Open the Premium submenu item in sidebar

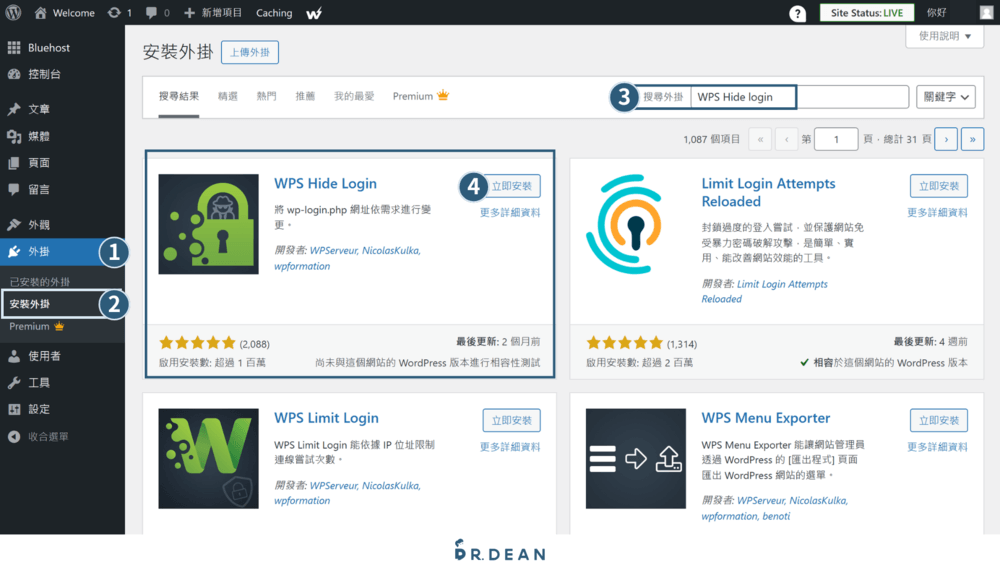[36, 326]
